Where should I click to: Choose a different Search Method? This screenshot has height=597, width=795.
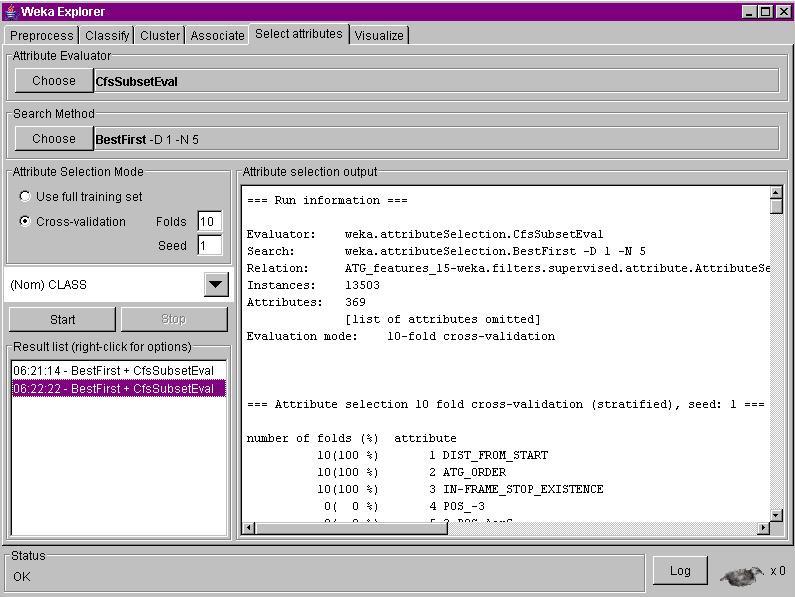54,138
